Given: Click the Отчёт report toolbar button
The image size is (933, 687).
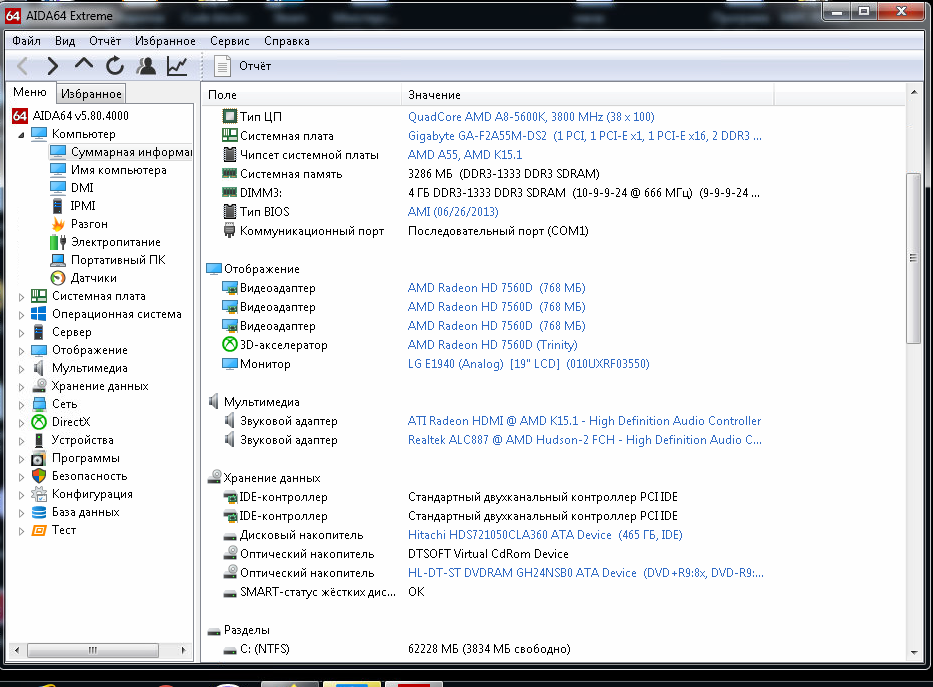Looking at the screenshot, I should 244,66.
